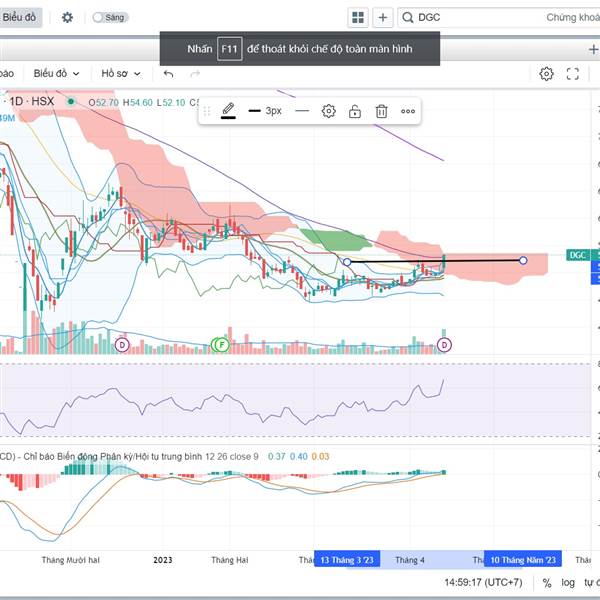
Task: Click the MACD signal value 0.40
Action: (x=298, y=457)
